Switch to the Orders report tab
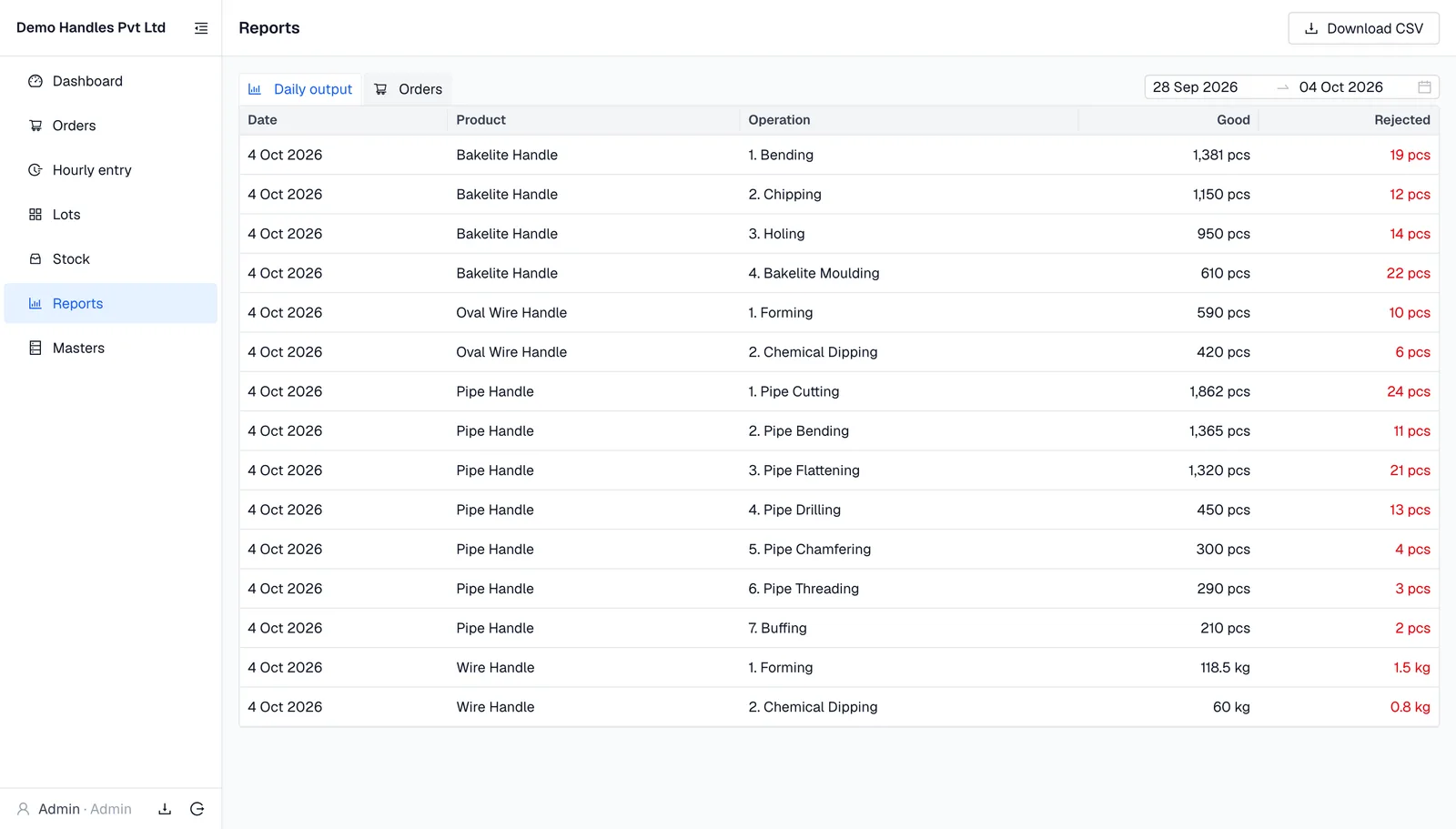 click(409, 89)
